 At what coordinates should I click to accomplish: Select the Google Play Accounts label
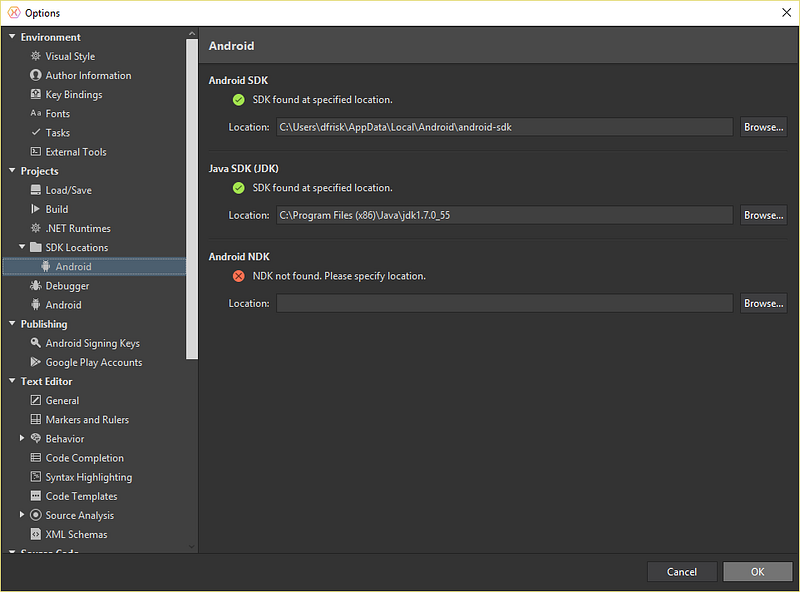click(94, 362)
